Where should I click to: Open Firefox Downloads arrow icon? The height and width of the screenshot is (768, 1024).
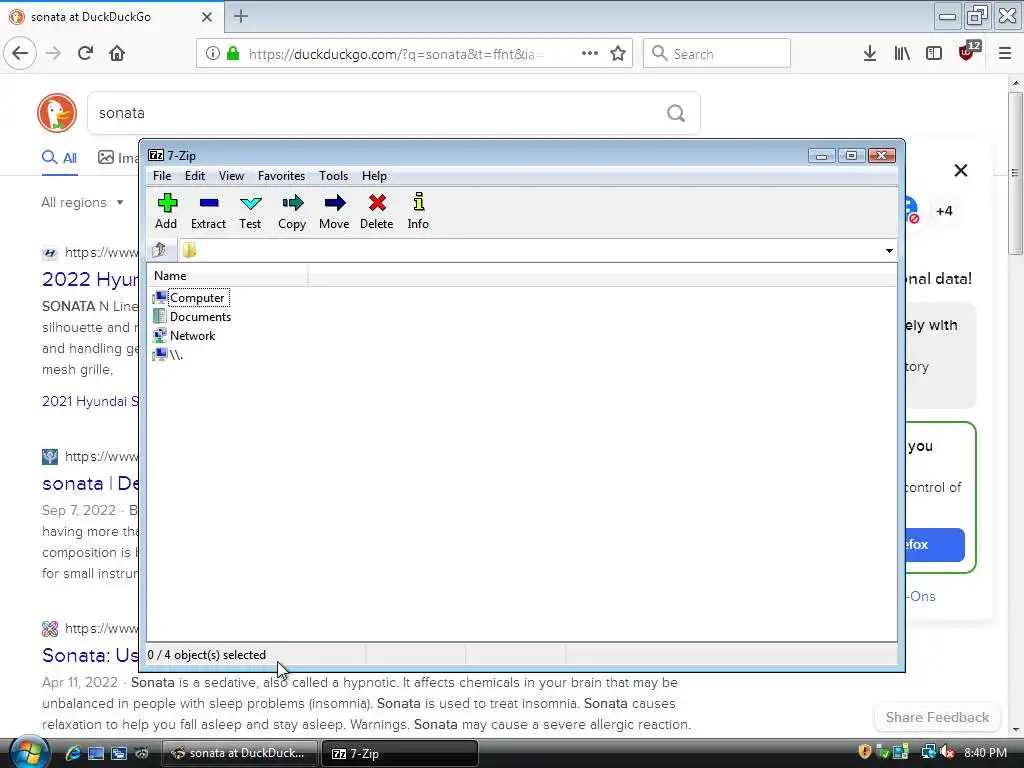coord(870,54)
